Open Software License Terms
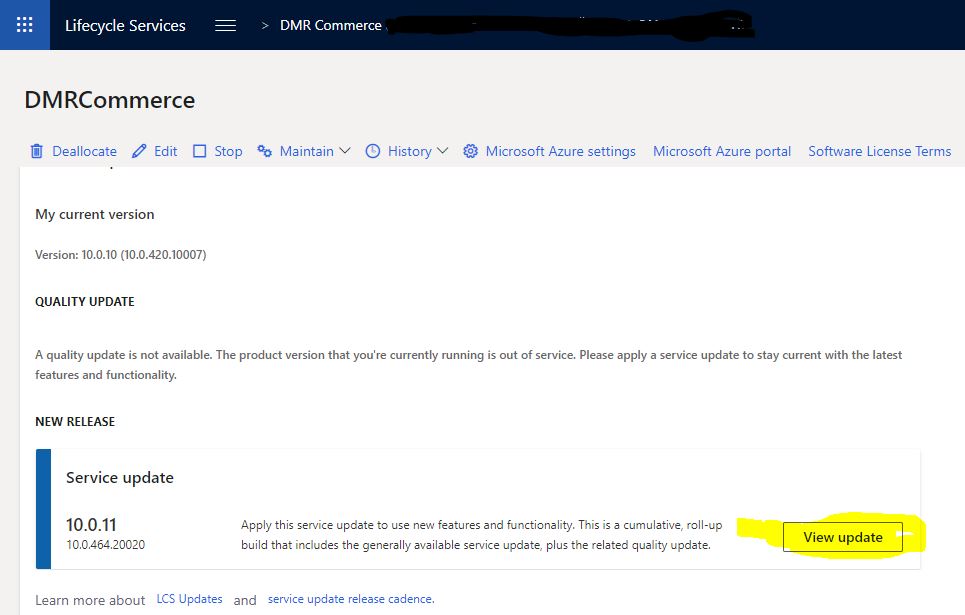This screenshot has width=965, height=615. (x=879, y=151)
